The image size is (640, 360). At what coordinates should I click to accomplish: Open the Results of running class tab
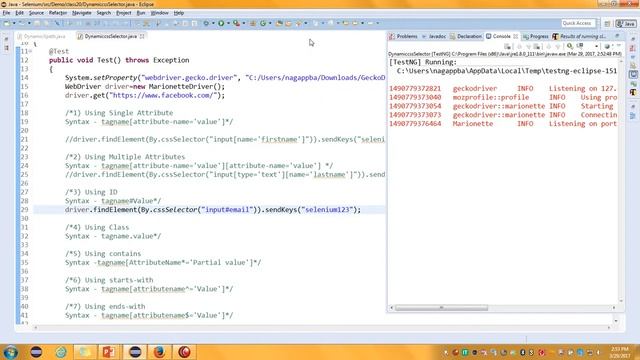coord(580,36)
